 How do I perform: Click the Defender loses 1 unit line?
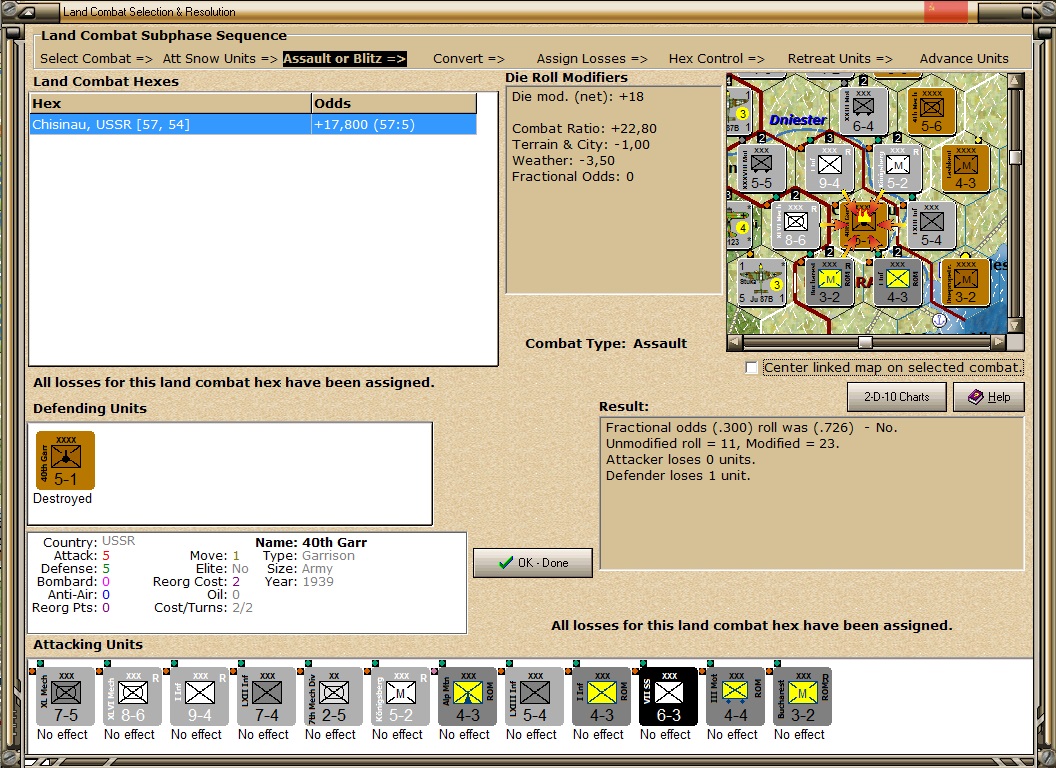point(678,476)
